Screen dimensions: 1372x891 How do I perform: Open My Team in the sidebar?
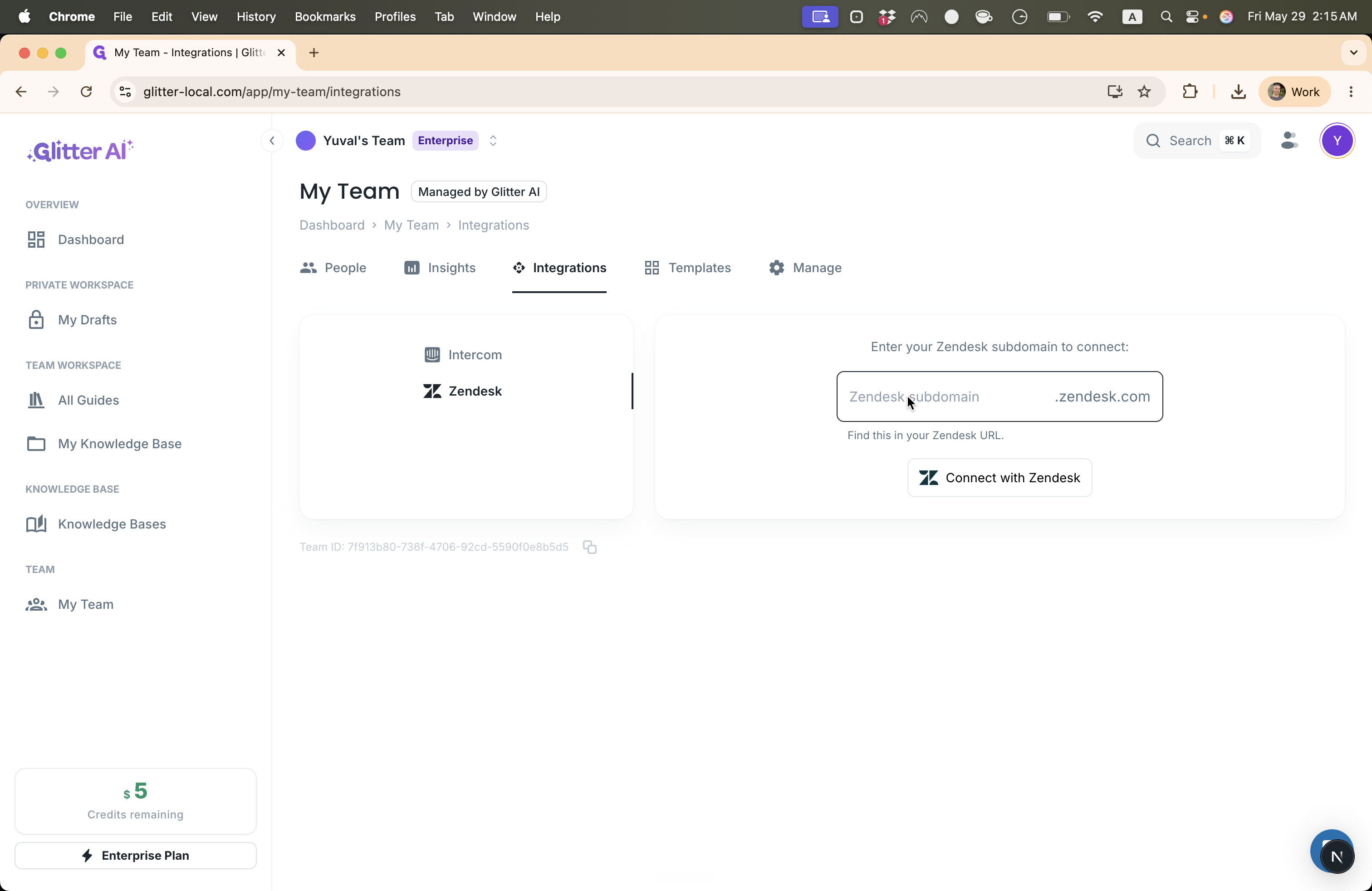[70, 604]
